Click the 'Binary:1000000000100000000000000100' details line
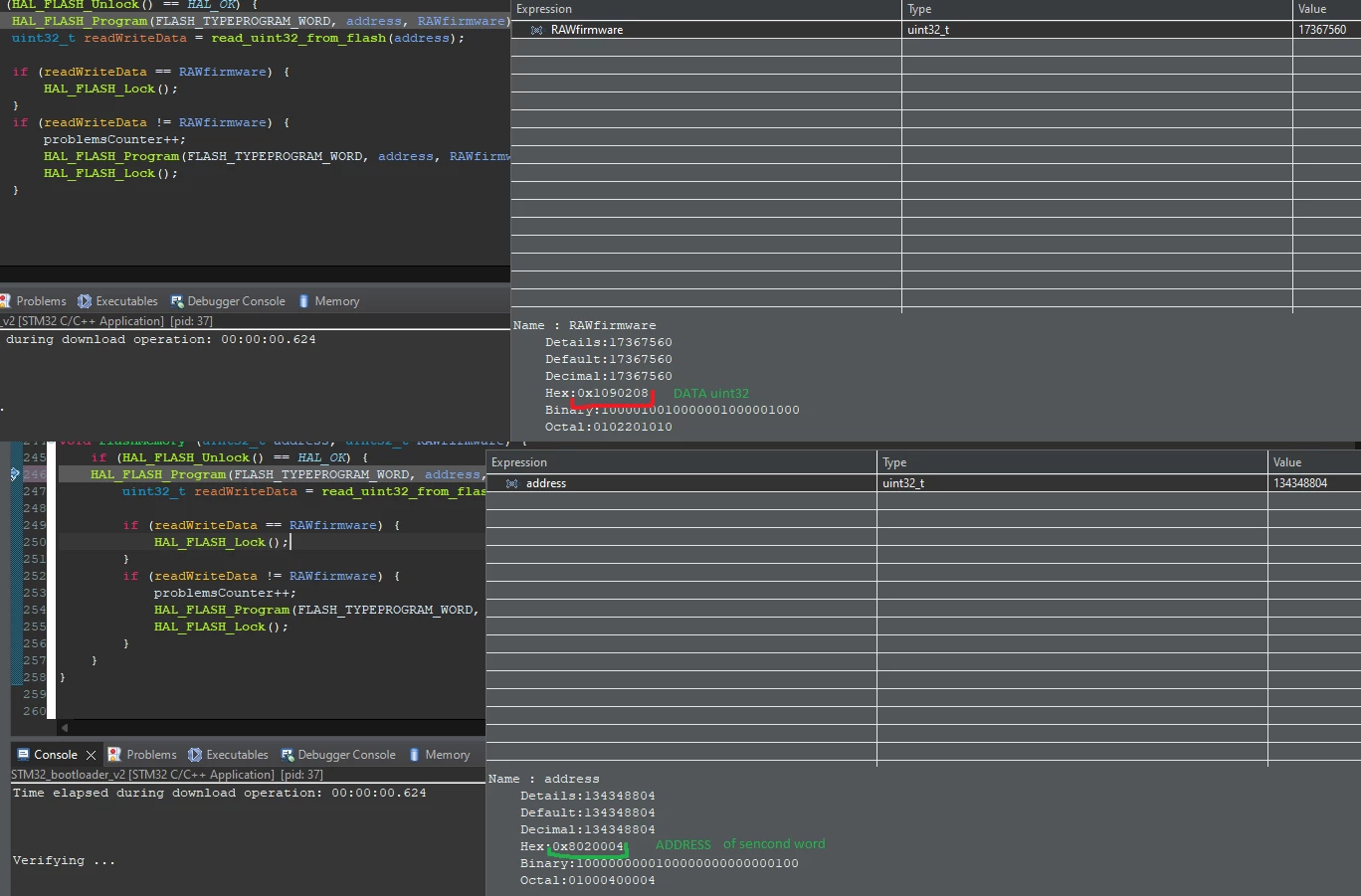Viewport: 1361px width, 896px height. (660, 863)
